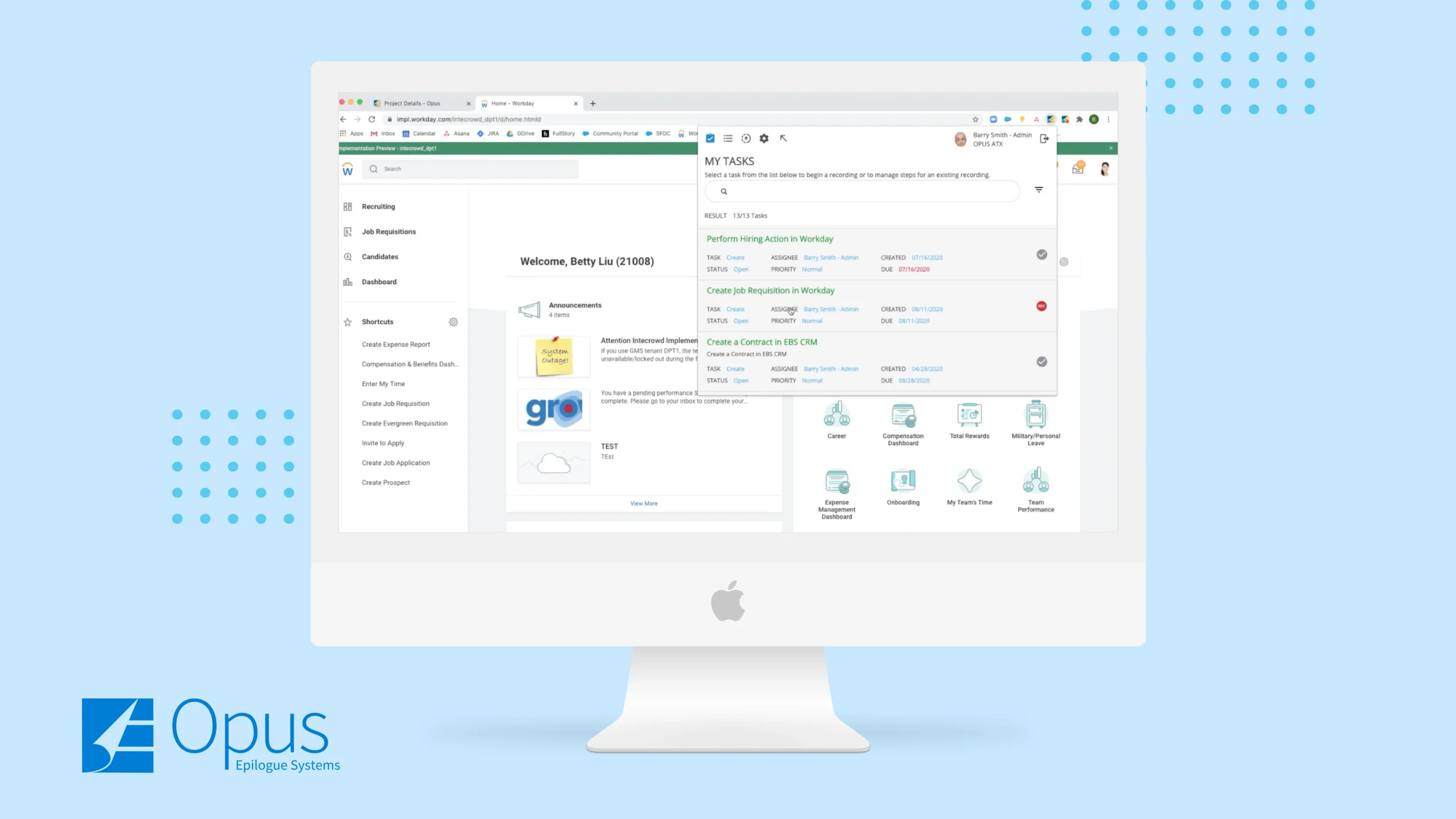Toggle checkmark on Perform Hiring Action task
The height and width of the screenshot is (819, 1456).
tap(1041, 254)
